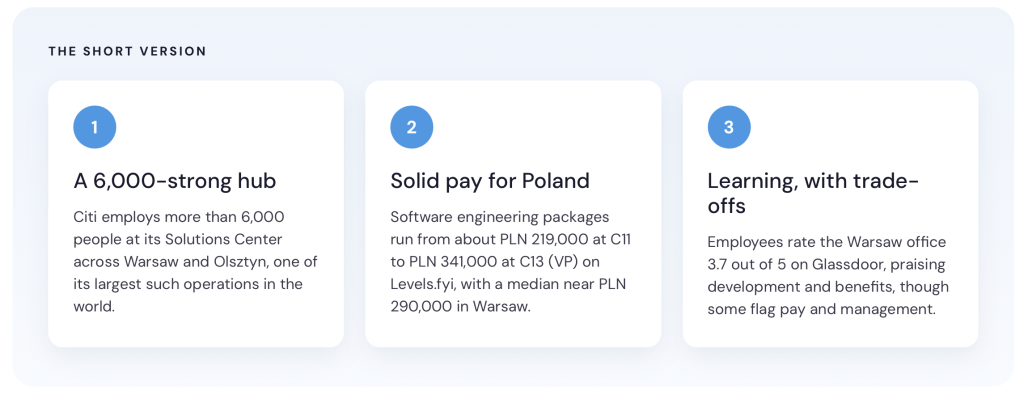
Task: Select the "A 6,000-strong hub" heading
Action: coord(174,181)
